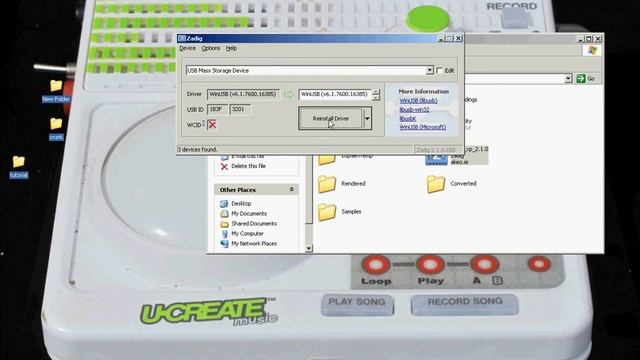Click the My Network Places icon
This screenshot has width=640, height=360.
[x=224, y=244]
